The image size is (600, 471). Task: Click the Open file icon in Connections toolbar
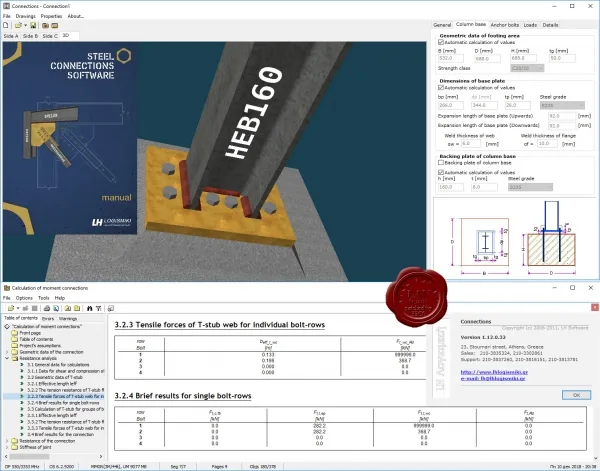[x=18, y=25]
